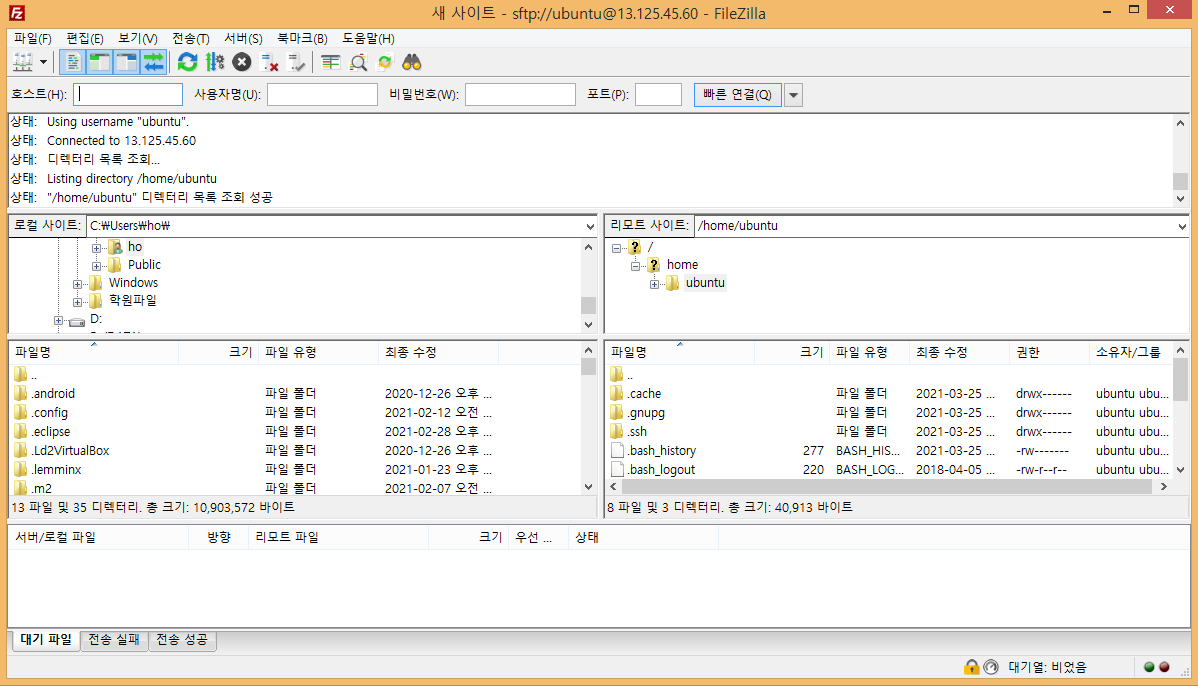Select the .bash_logout remote file
Screen dimensions: 1198x686
[x=661, y=470]
